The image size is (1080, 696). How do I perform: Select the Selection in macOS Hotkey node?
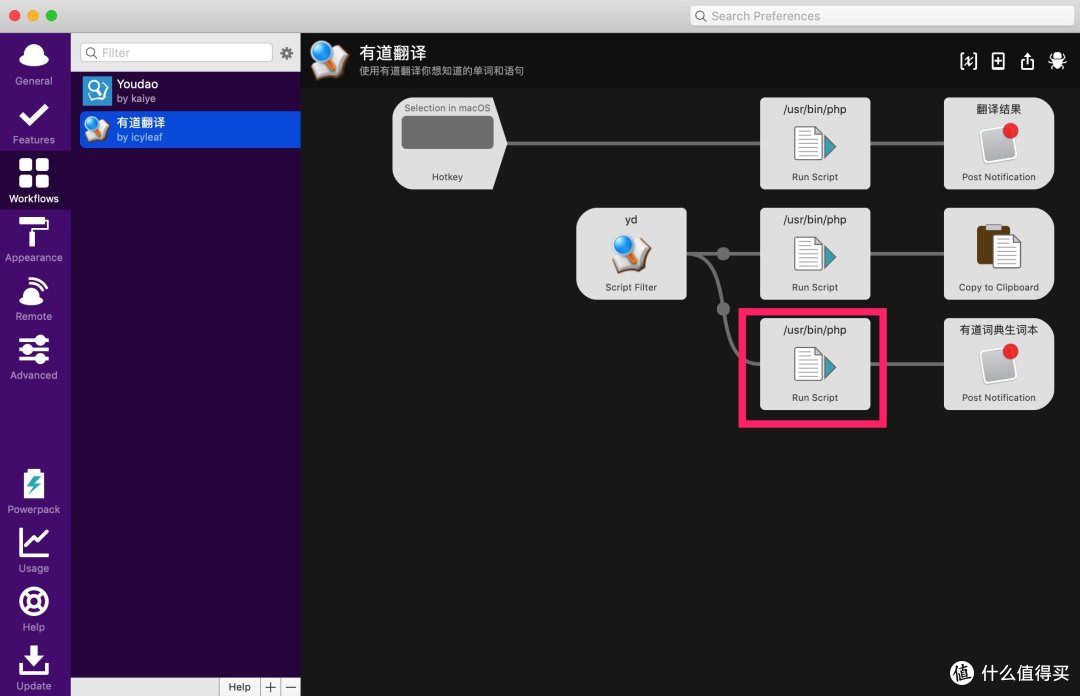pos(448,143)
